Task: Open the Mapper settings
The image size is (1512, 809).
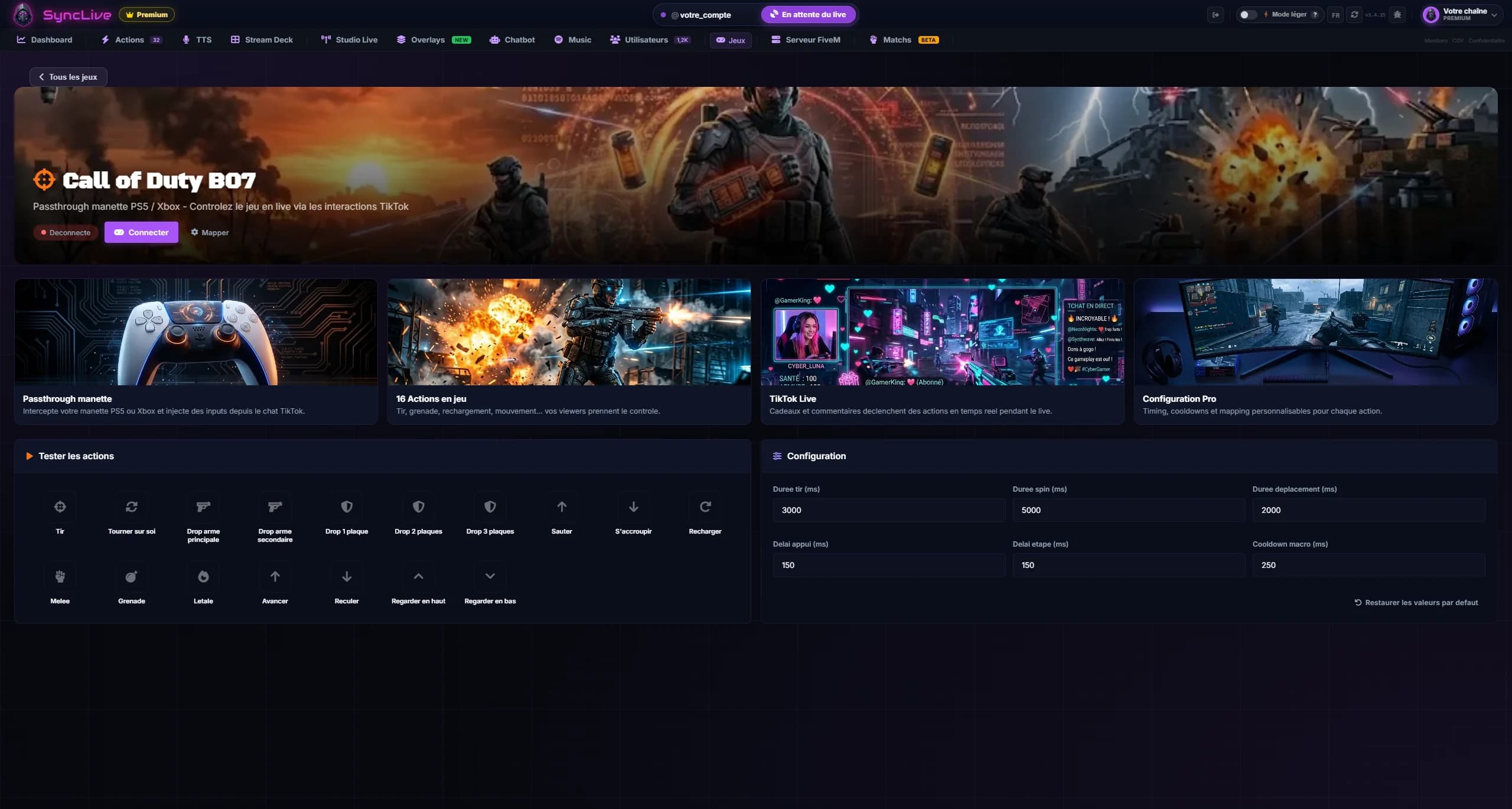Action: pyautogui.click(x=210, y=232)
